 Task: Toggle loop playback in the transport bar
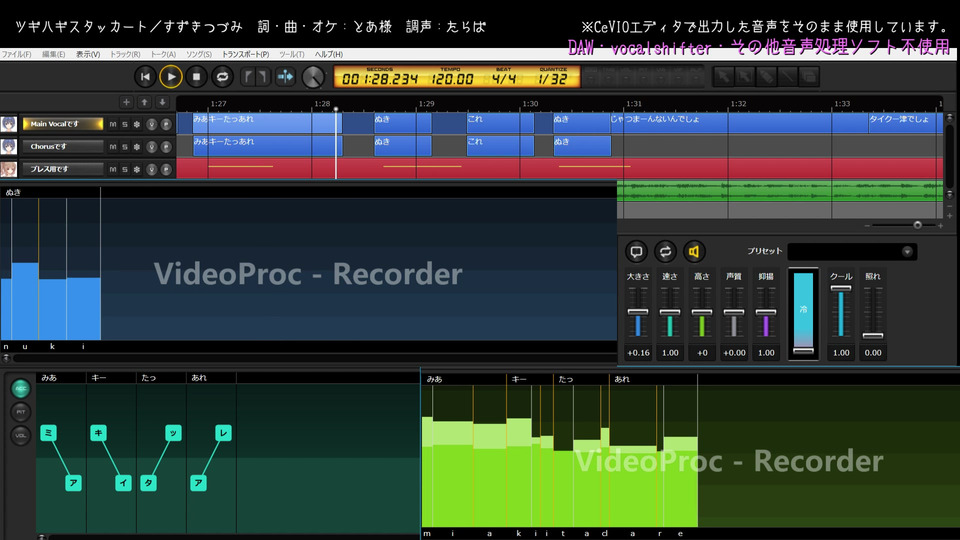click(222, 77)
